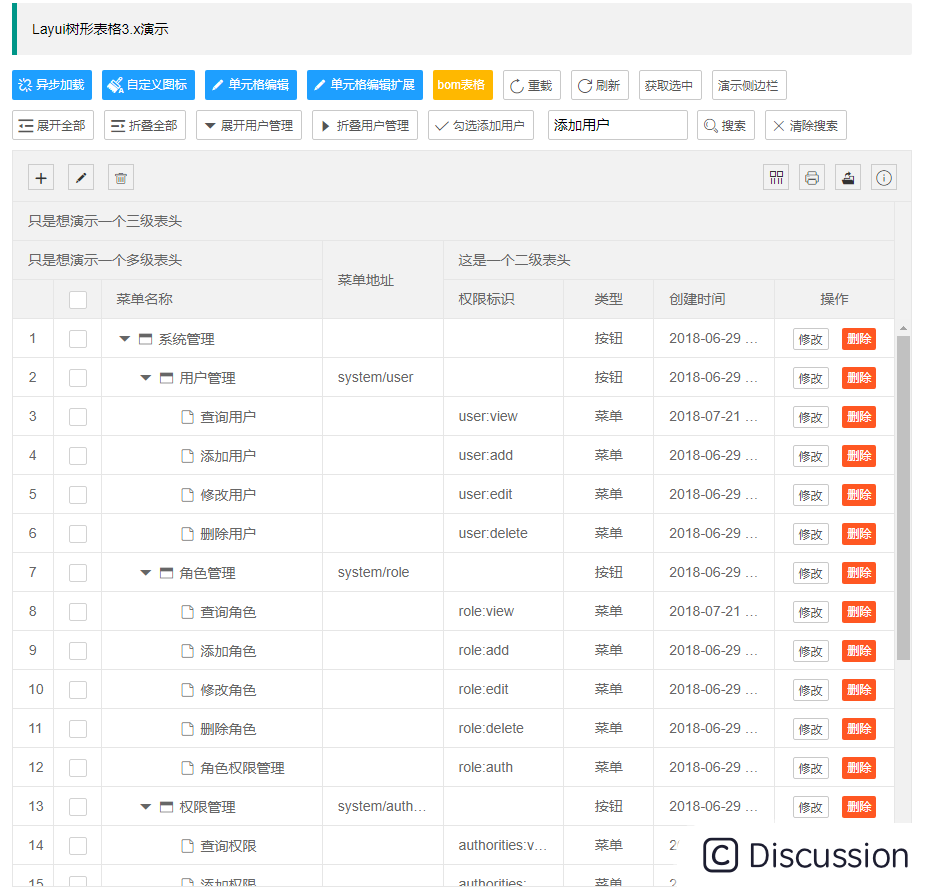Click the export icon in table toolbar
This screenshot has height=887, width=936.
click(848, 178)
